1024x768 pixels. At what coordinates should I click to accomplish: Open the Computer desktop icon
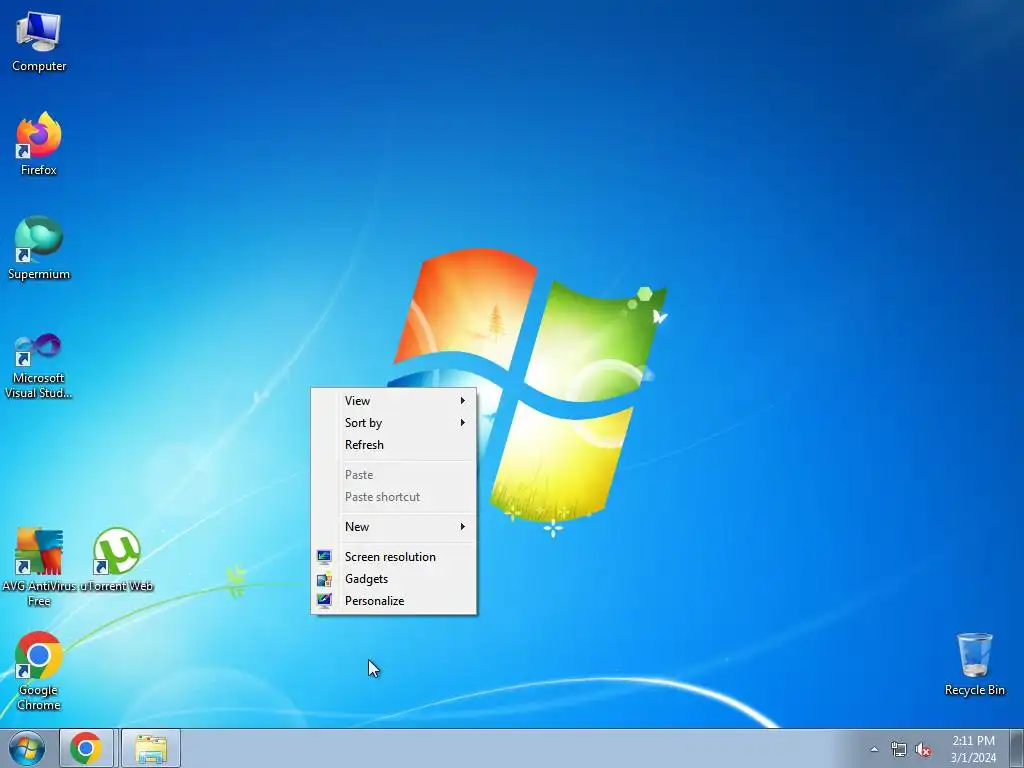click(x=39, y=42)
